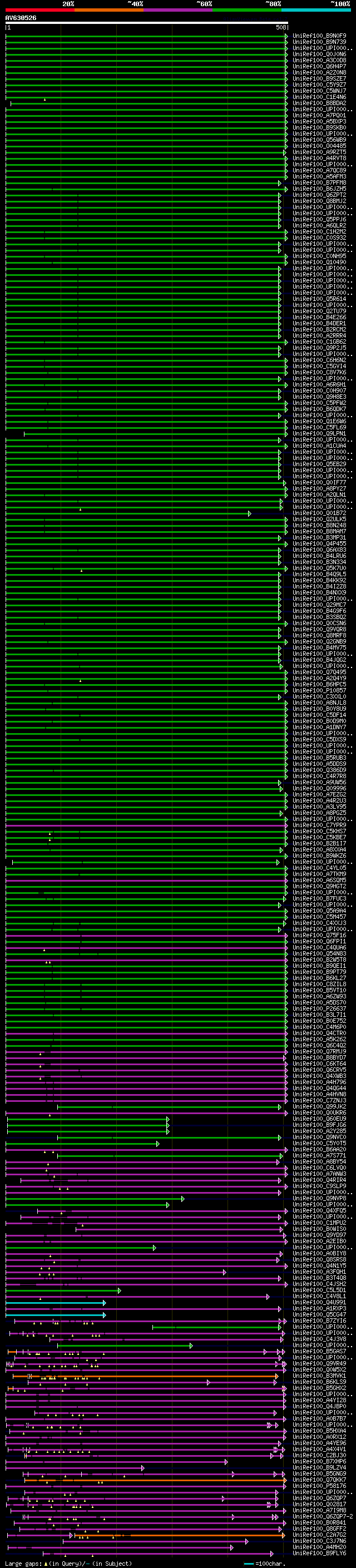Select hit UniRef100_A6QLR2
The height and width of the screenshot is (1568, 356).
pyautogui.click(x=319, y=226)
